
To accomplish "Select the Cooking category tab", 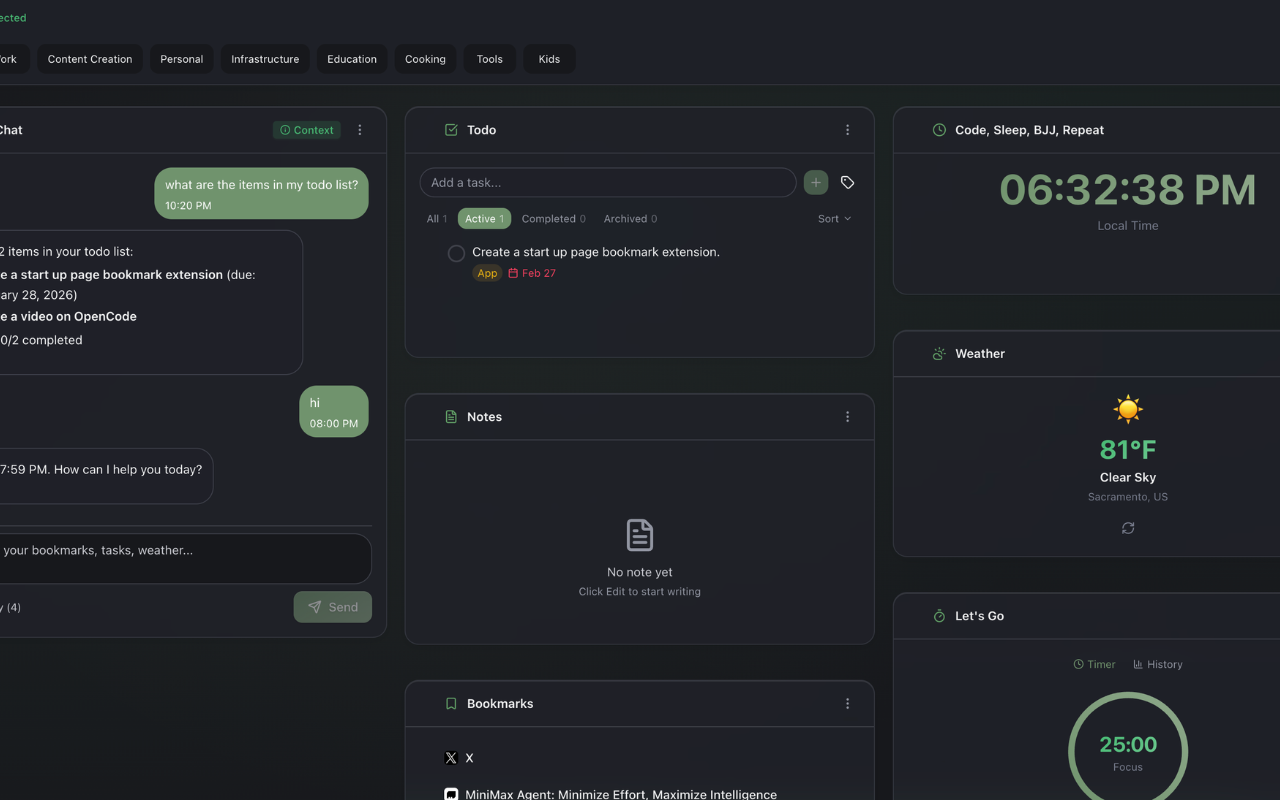I will coord(425,59).
